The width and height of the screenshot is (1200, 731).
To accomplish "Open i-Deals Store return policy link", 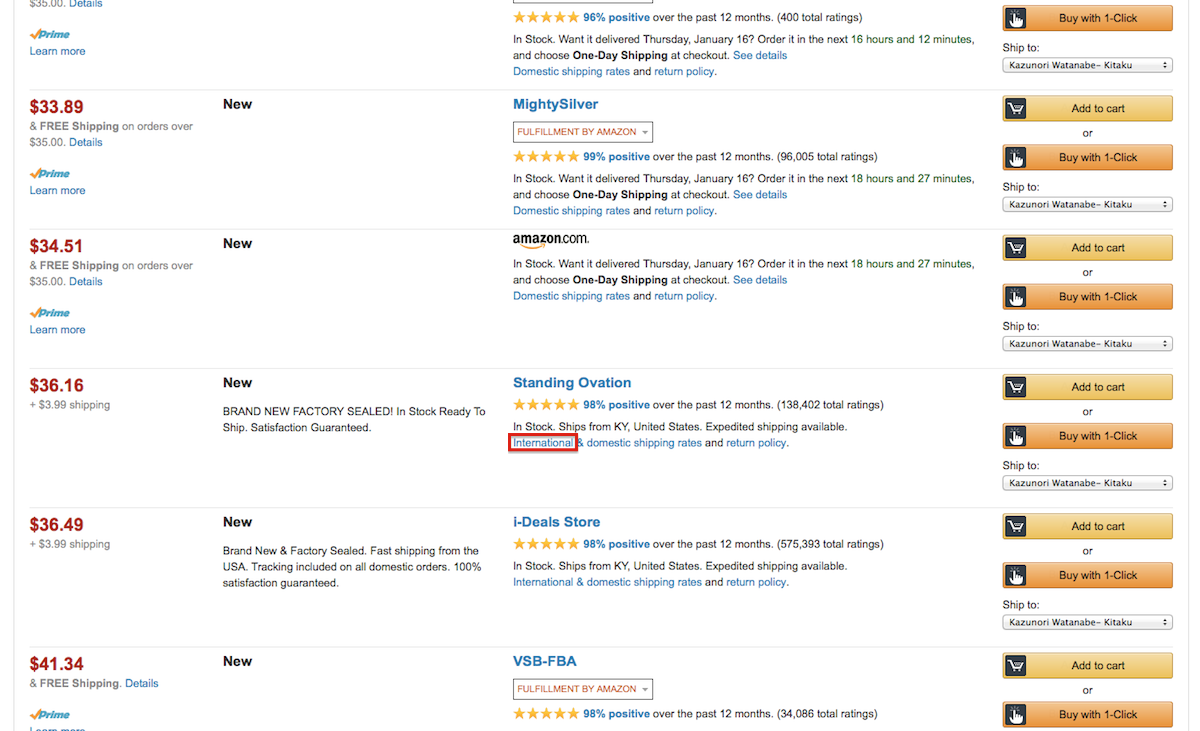I will coord(756,582).
